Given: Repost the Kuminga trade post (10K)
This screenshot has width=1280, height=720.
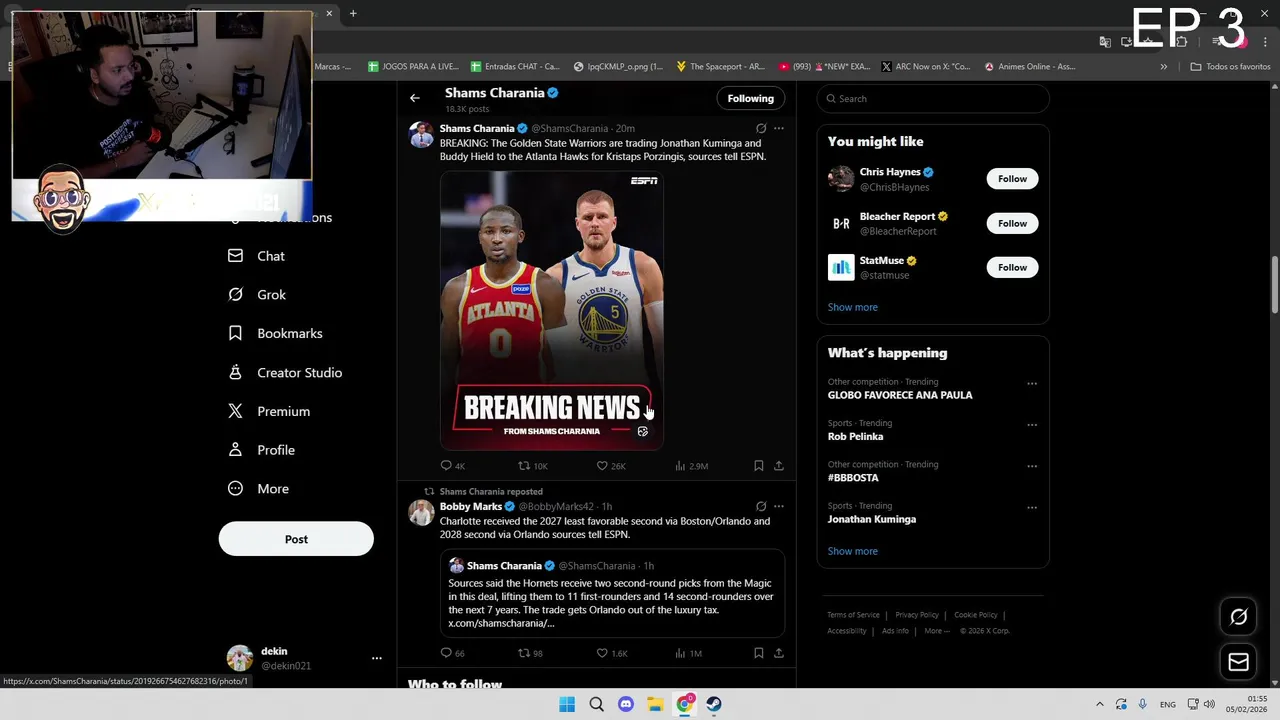Looking at the screenshot, I should pyautogui.click(x=532, y=466).
